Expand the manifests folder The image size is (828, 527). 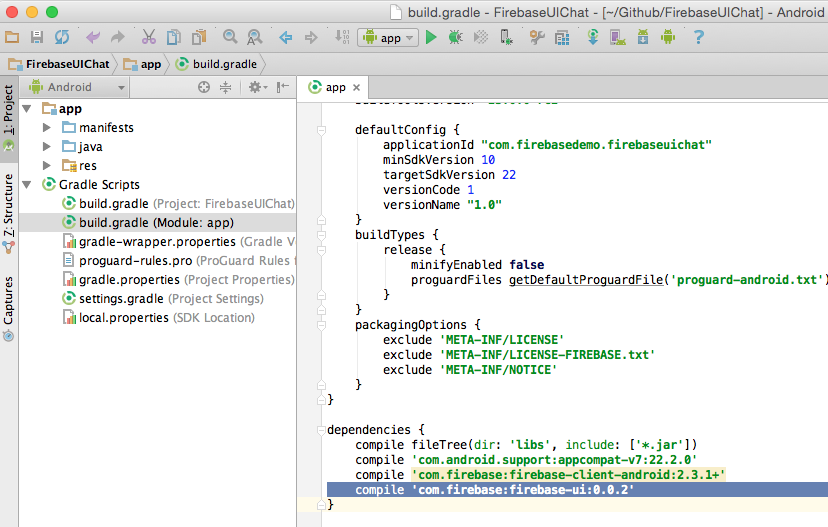tap(46, 128)
